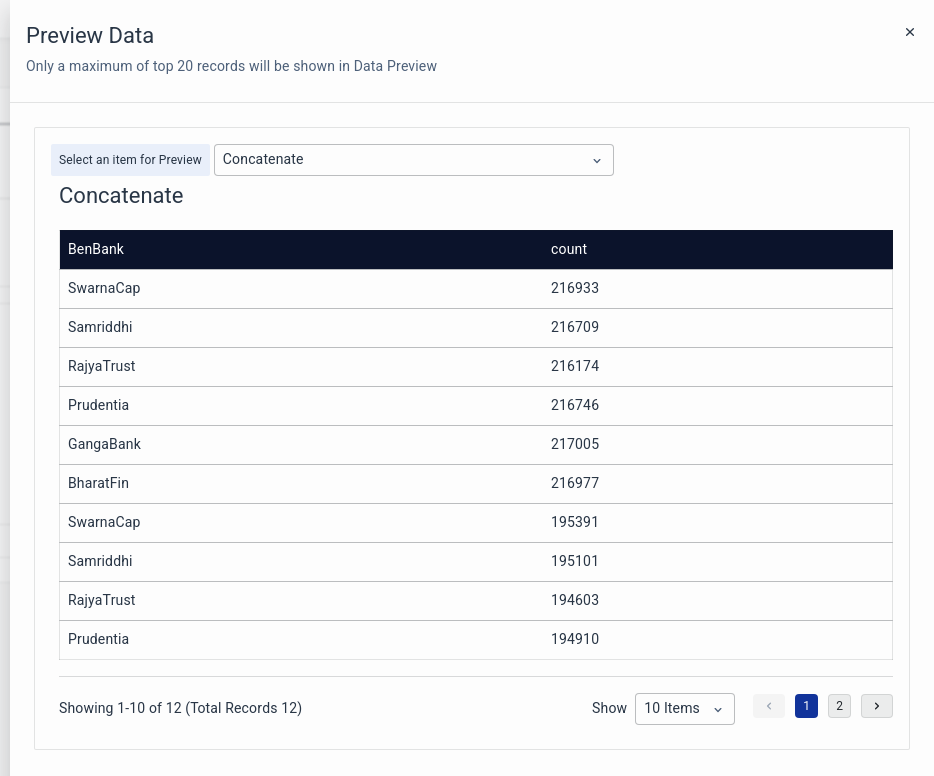Select the RajyaTrust row with 216174
This screenshot has height=776, width=934.
(102, 366)
